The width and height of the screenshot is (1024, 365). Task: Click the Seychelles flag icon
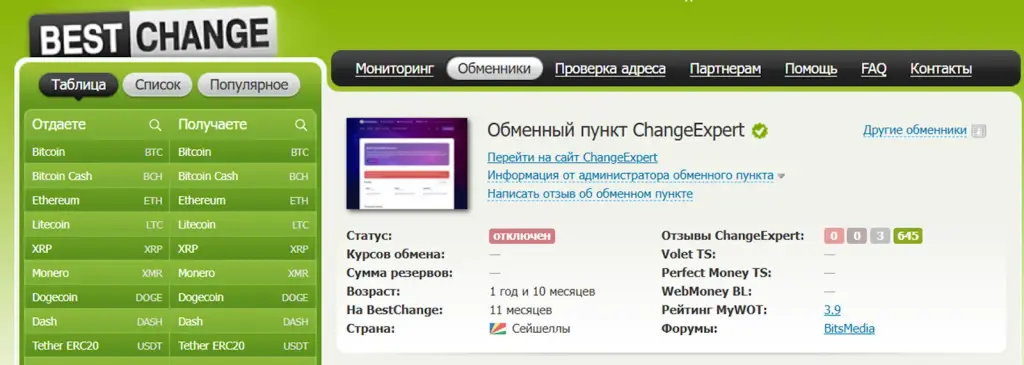[x=498, y=328]
